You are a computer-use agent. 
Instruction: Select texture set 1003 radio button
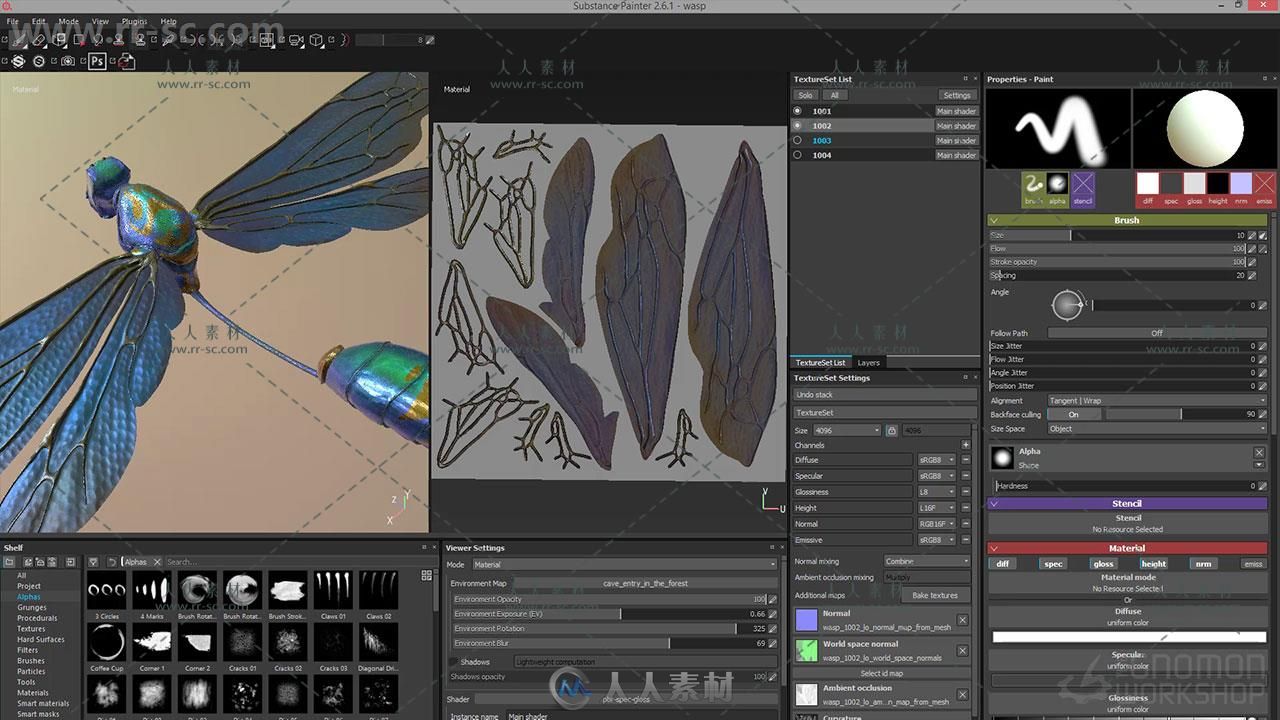[797, 140]
